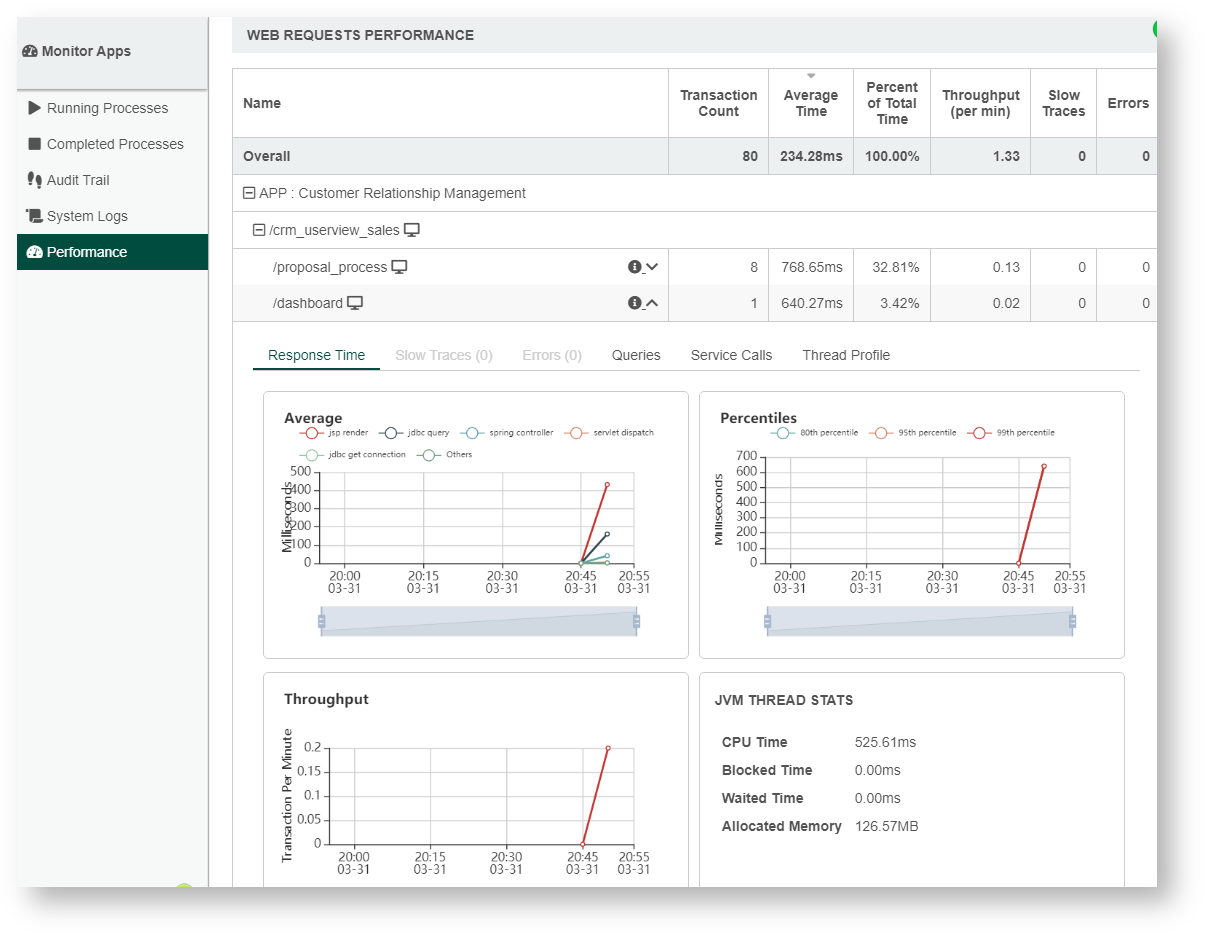1205x935 pixels.
Task: Expand the /proposal_process row details chevron
Action: coord(652,267)
